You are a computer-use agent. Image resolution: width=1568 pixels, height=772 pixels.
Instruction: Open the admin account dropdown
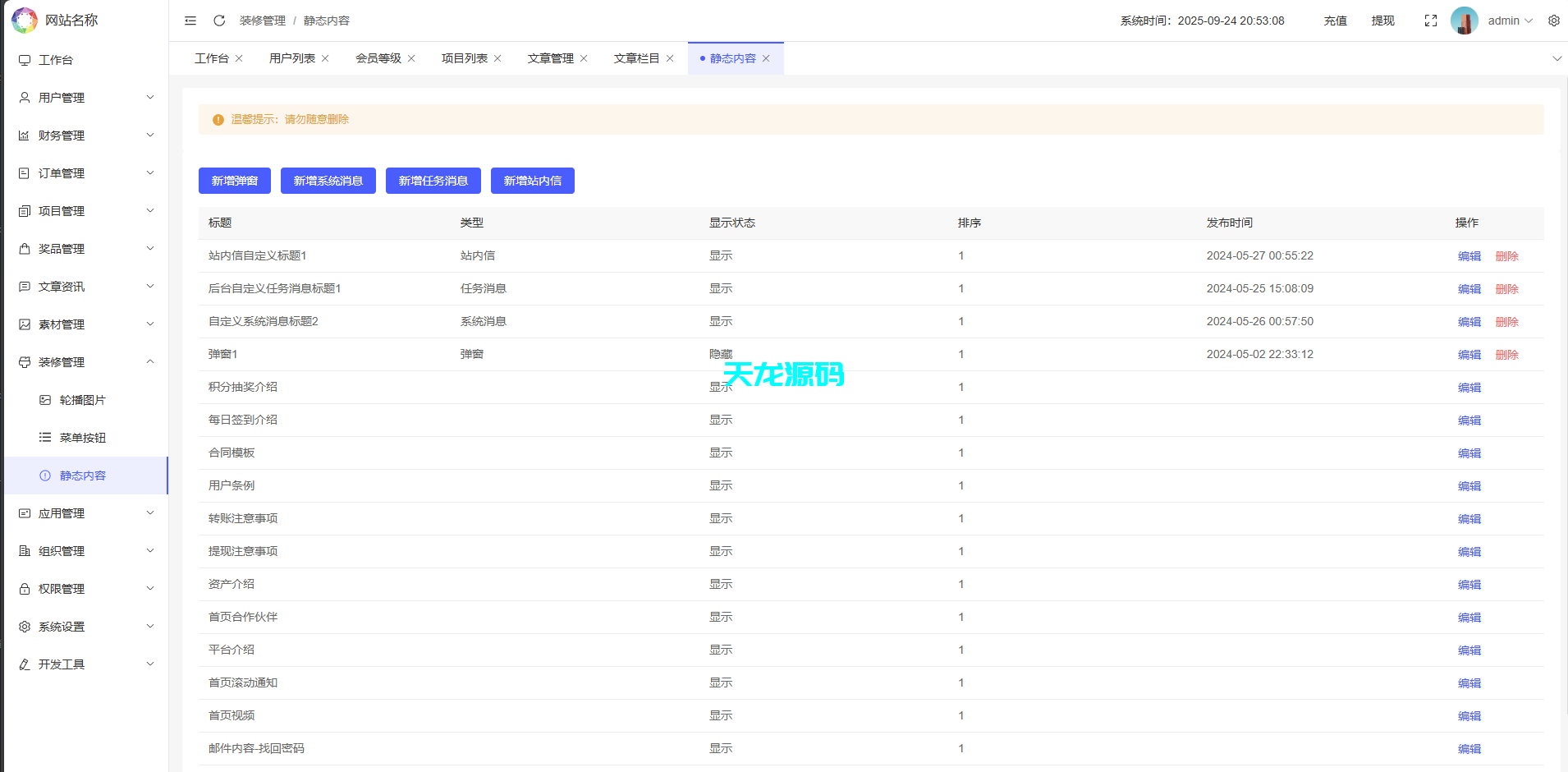coord(1509,21)
